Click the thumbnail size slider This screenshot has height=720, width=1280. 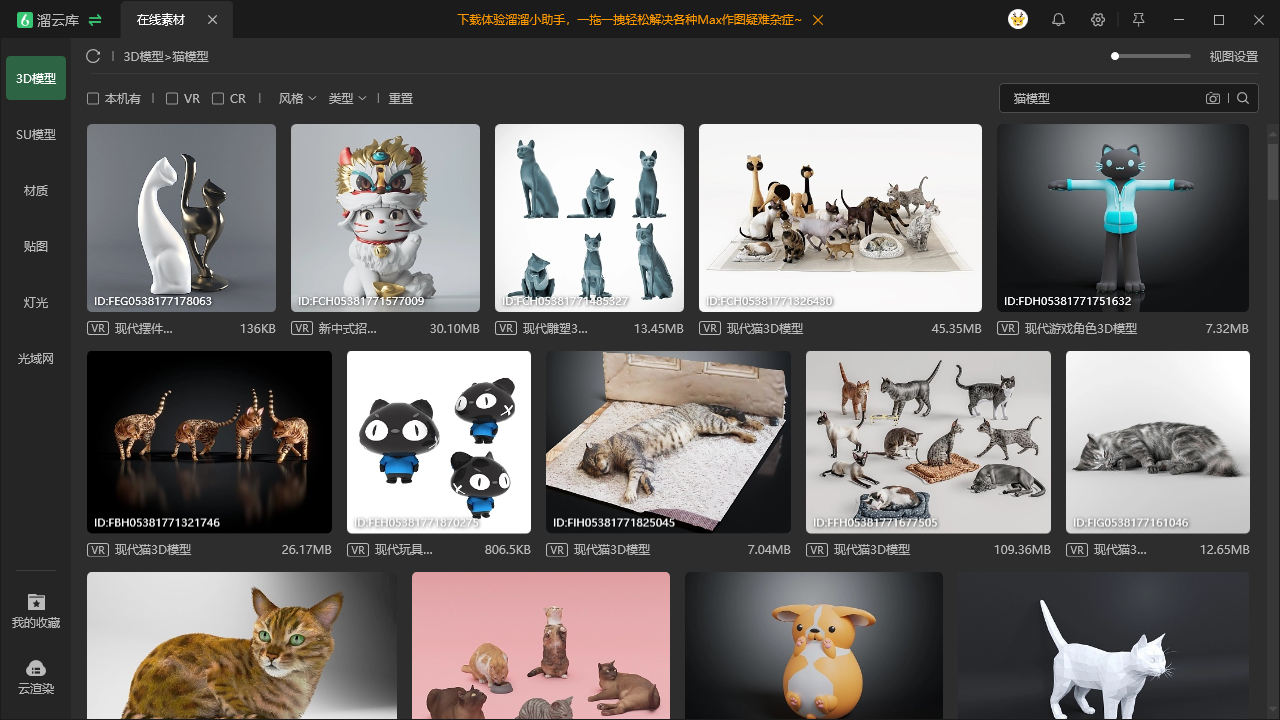[x=1151, y=56]
